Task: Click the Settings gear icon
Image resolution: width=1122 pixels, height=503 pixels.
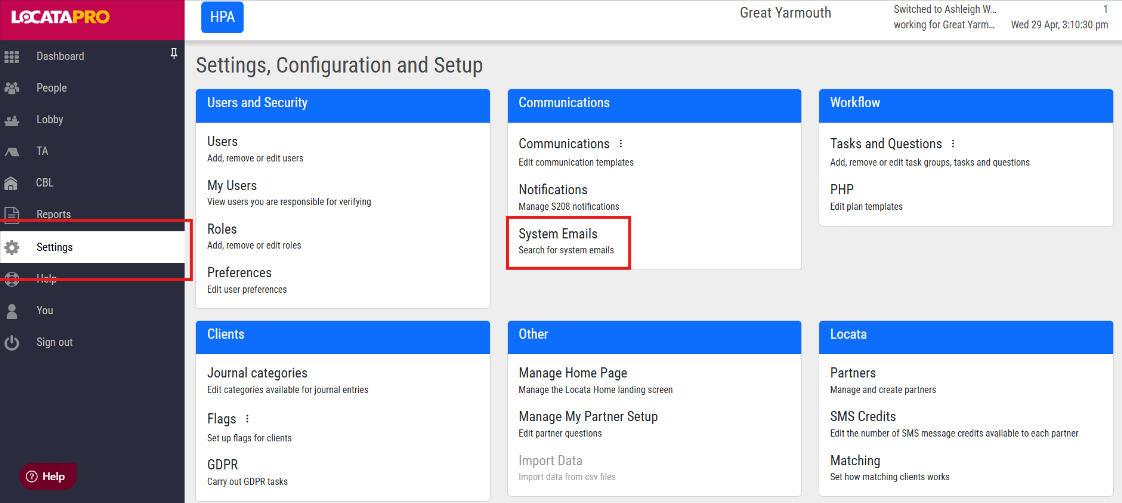Action: tap(11, 248)
